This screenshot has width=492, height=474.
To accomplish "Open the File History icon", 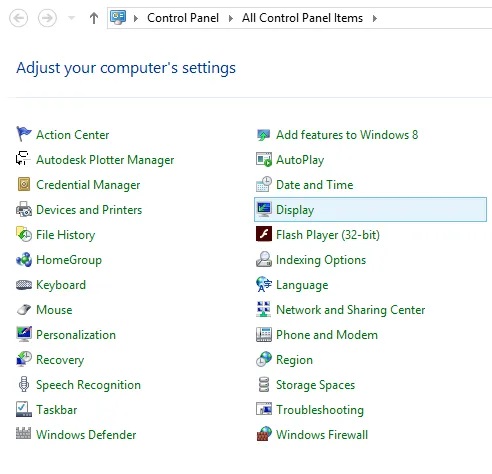I will pos(24,234).
